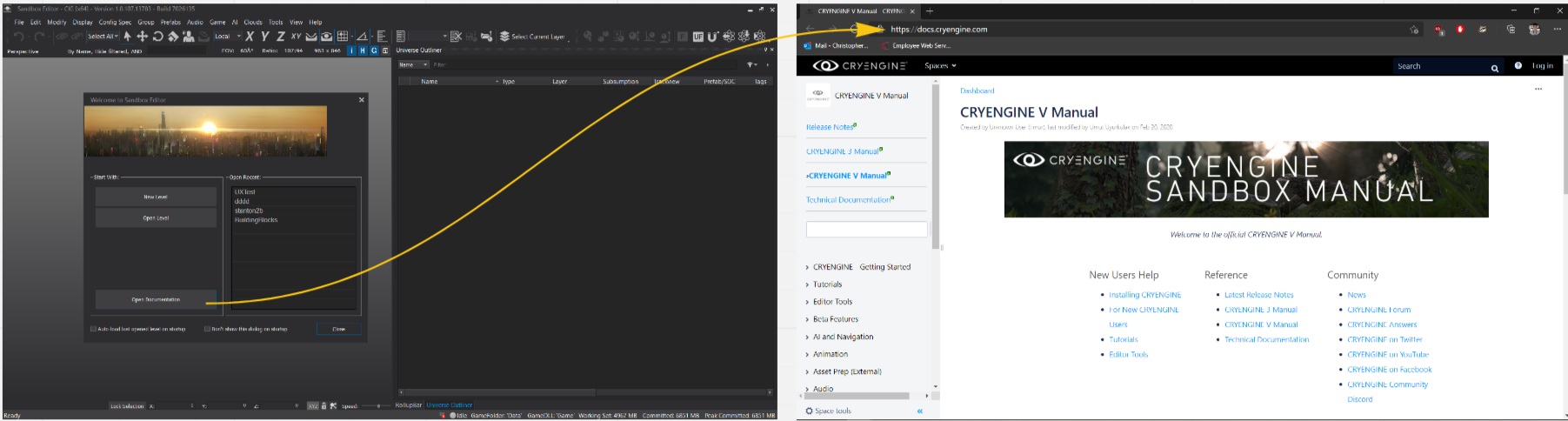1568x421 pixels.
Task: Toggle the G viewport button
Action: point(374,50)
